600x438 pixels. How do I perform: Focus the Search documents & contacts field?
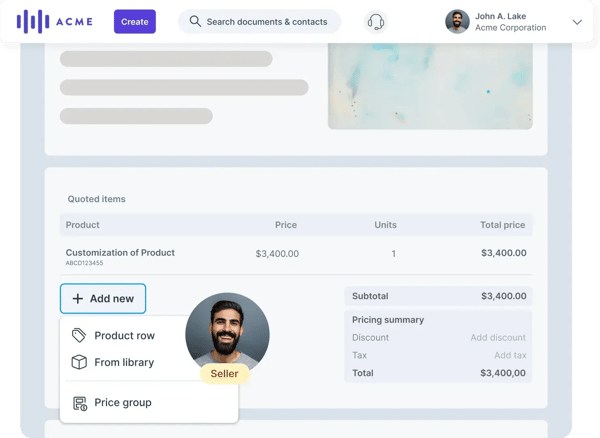tap(266, 22)
